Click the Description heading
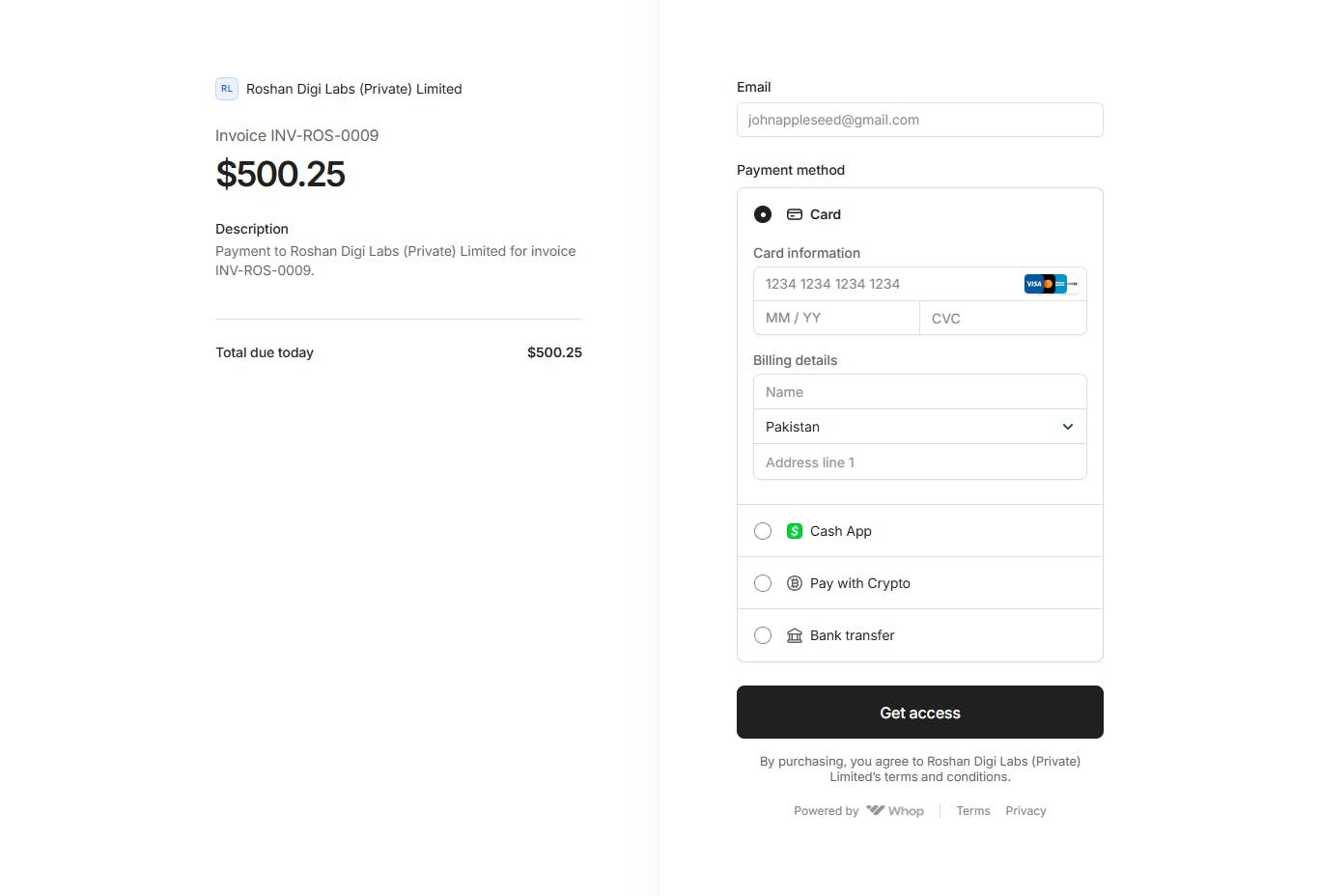This screenshot has width=1319, height=896. 252,229
